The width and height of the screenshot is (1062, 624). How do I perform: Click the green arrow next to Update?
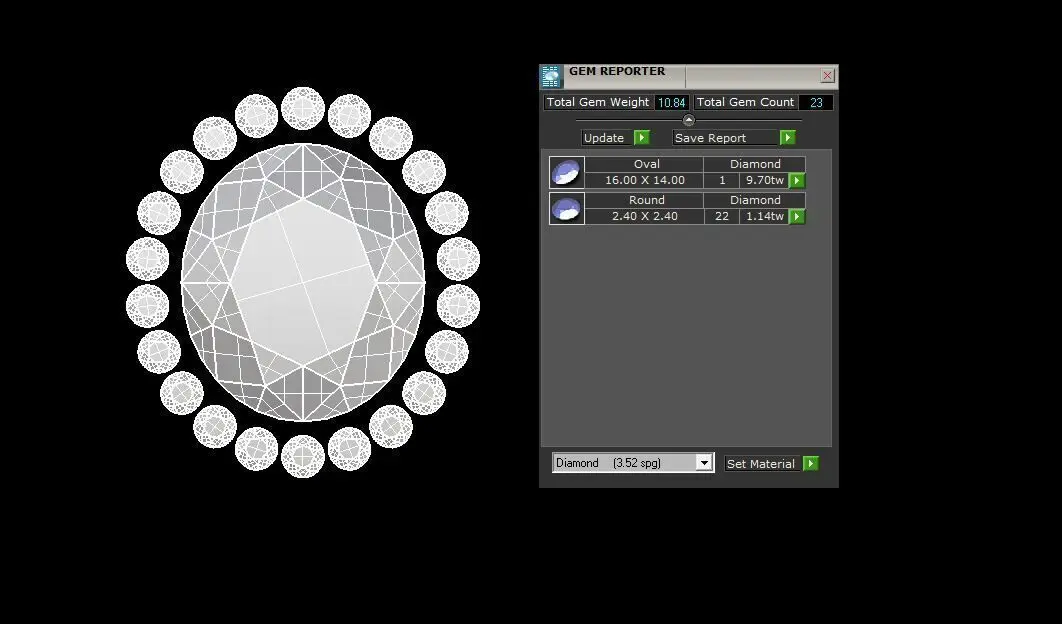pos(641,138)
